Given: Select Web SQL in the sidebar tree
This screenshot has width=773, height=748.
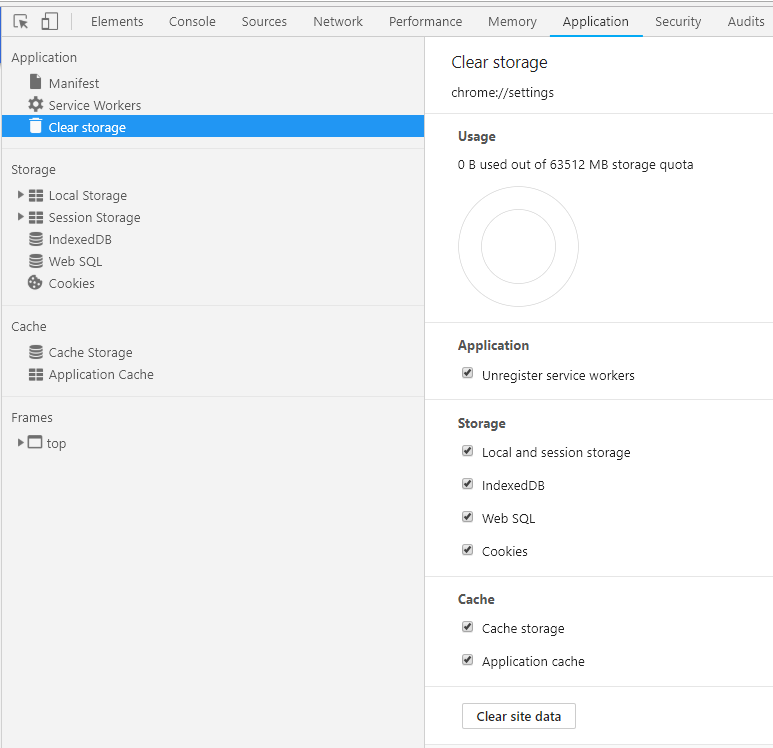Looking at the screenshot, I should 75,261.
